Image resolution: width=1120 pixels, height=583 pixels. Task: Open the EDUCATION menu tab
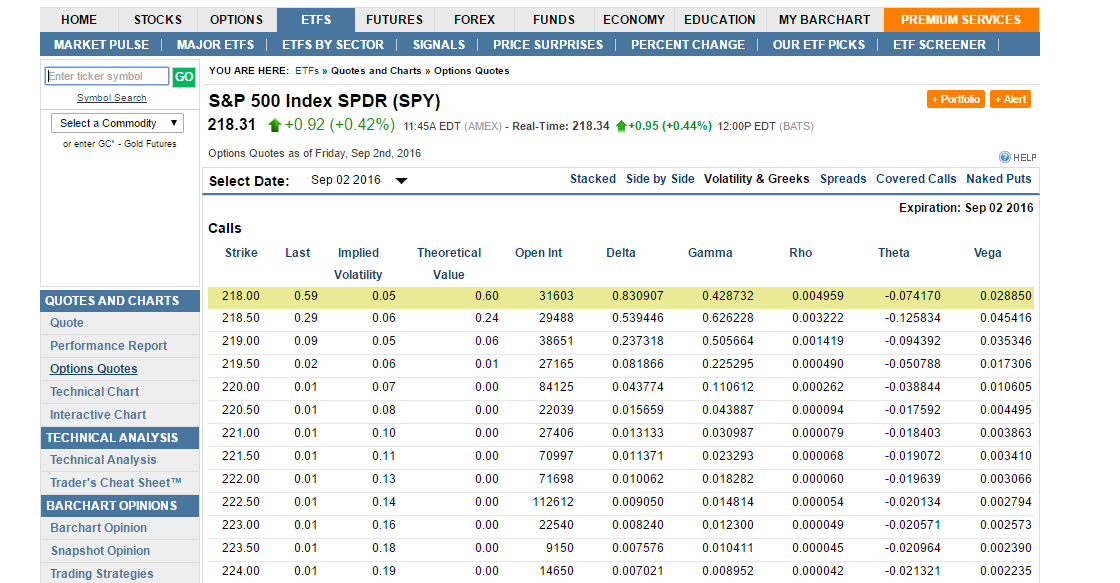pos(719,20)
